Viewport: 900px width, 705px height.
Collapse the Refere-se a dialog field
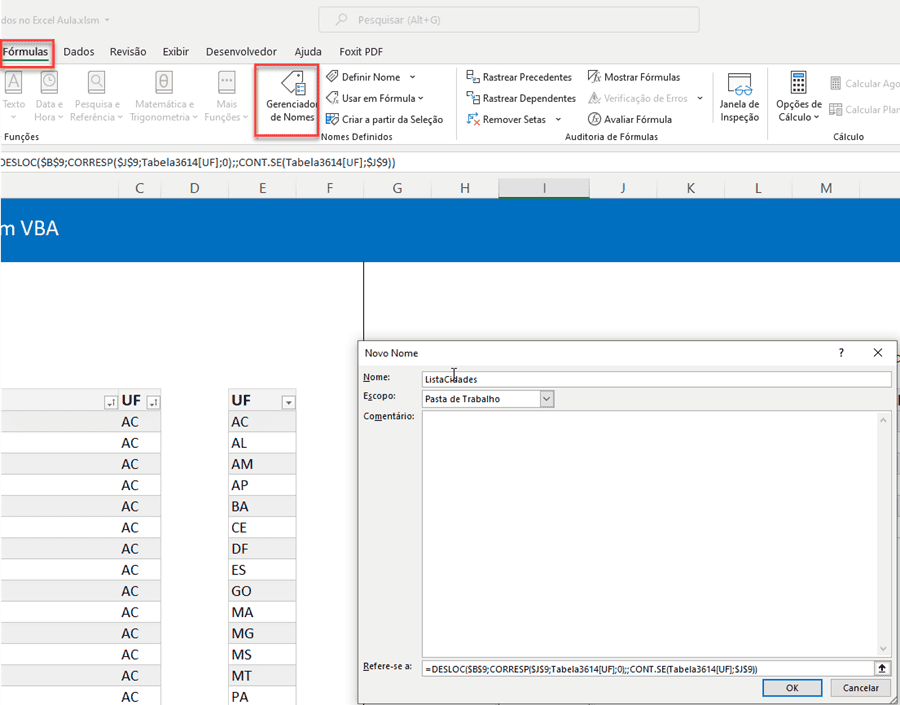point(880,668)
